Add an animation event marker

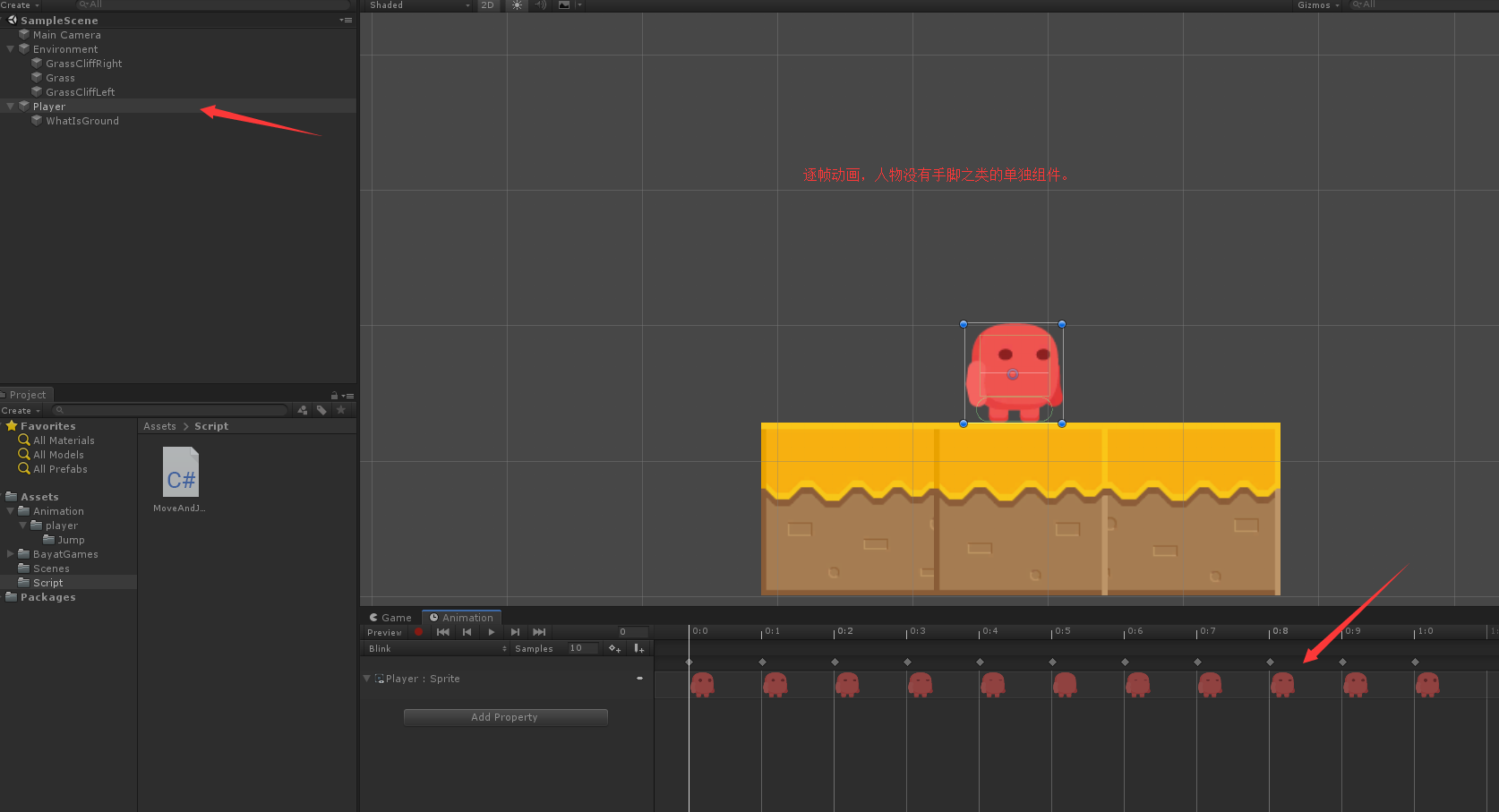pyautogui.click(x=638, y=648)
